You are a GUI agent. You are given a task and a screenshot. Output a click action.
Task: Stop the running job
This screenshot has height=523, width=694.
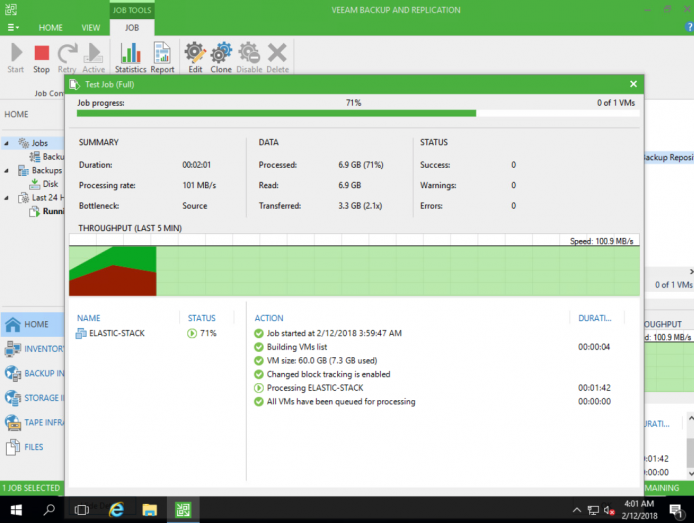click(41, 58)
